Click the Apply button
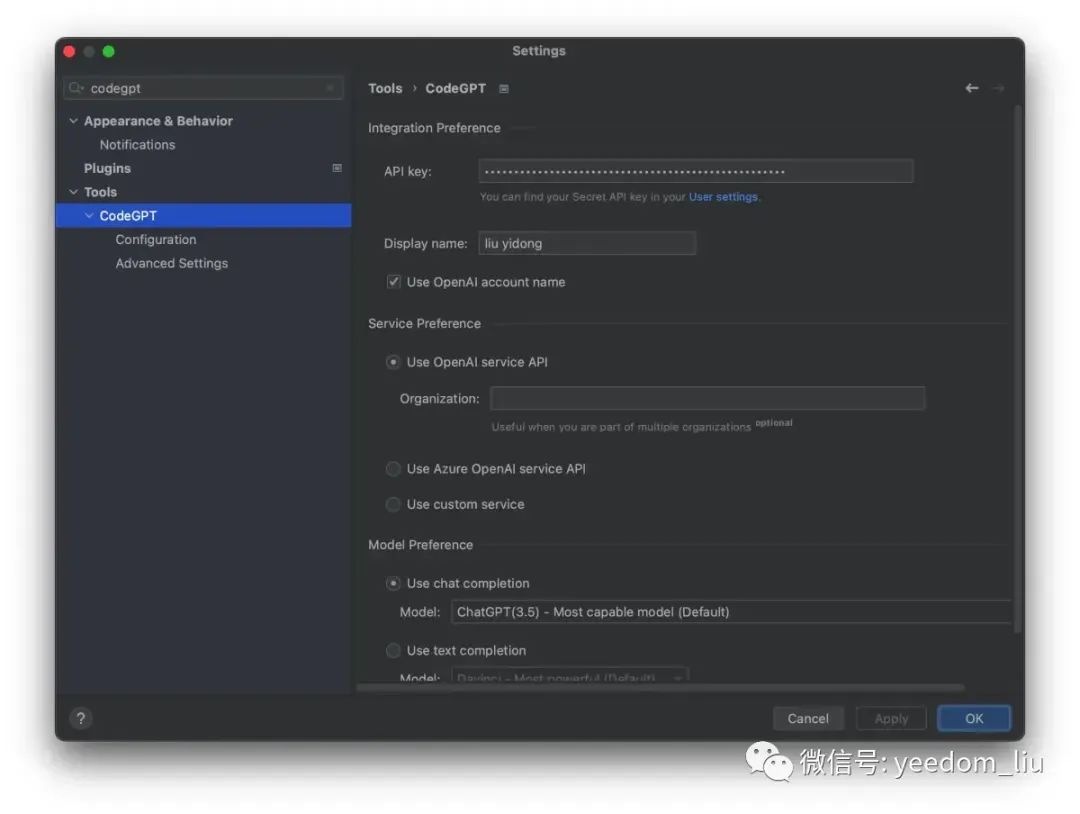The height and width of the screenshot is (814, 1080). coord(891,718)
